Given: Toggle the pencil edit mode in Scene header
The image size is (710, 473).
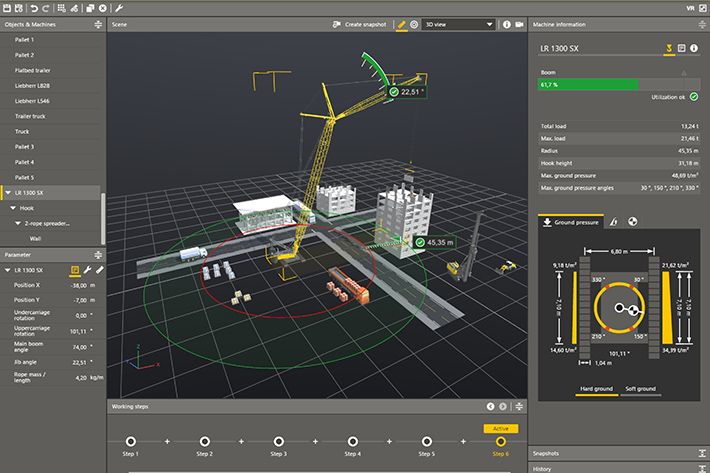Looking at the screenshot, I should (401, 24).
